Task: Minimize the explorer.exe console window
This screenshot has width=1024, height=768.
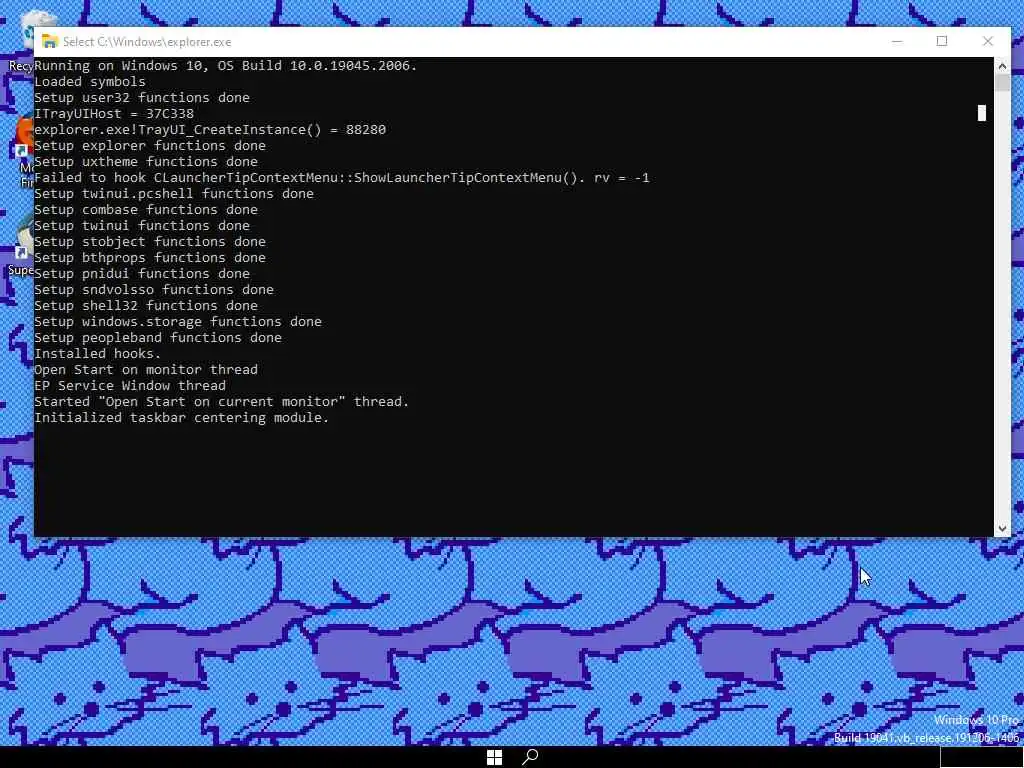Action: pos(897,41)
